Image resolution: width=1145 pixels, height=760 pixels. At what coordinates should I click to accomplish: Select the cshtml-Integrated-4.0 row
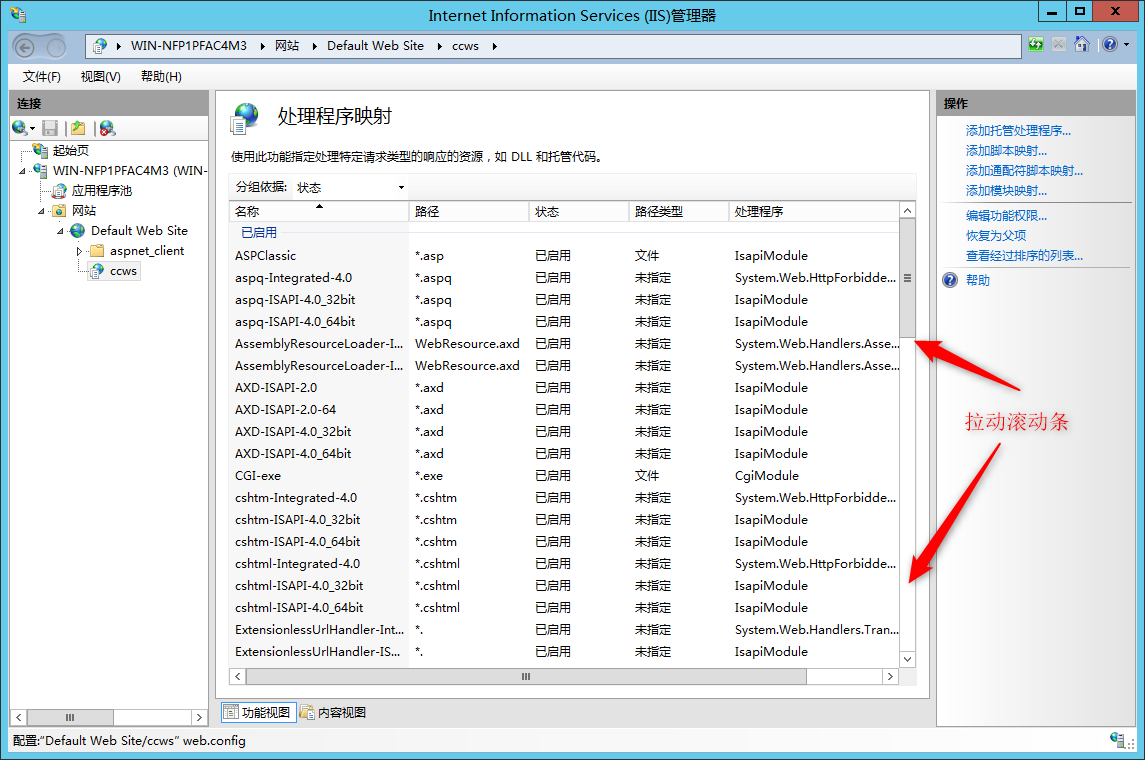[564, 564]
